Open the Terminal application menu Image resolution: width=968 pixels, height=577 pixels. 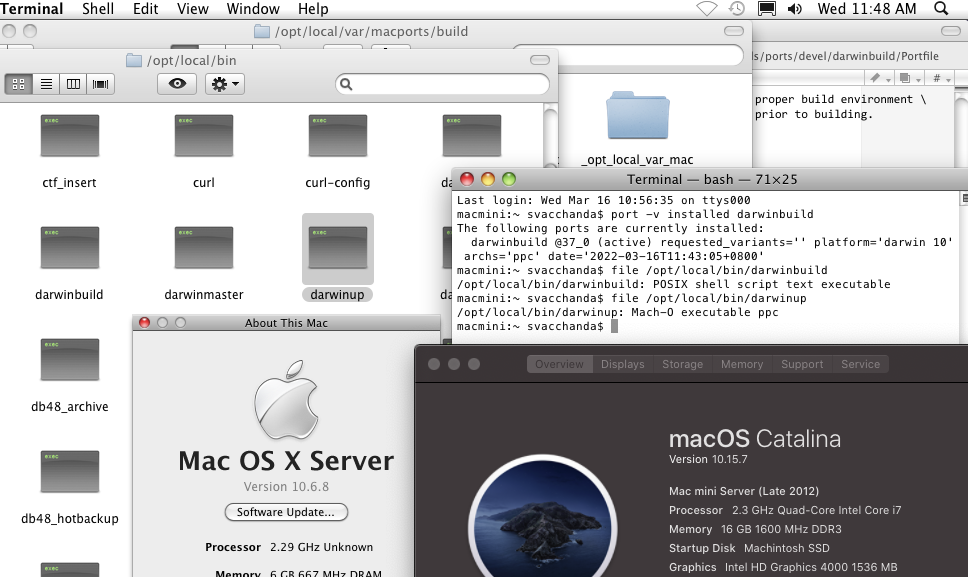click(31, 9)
